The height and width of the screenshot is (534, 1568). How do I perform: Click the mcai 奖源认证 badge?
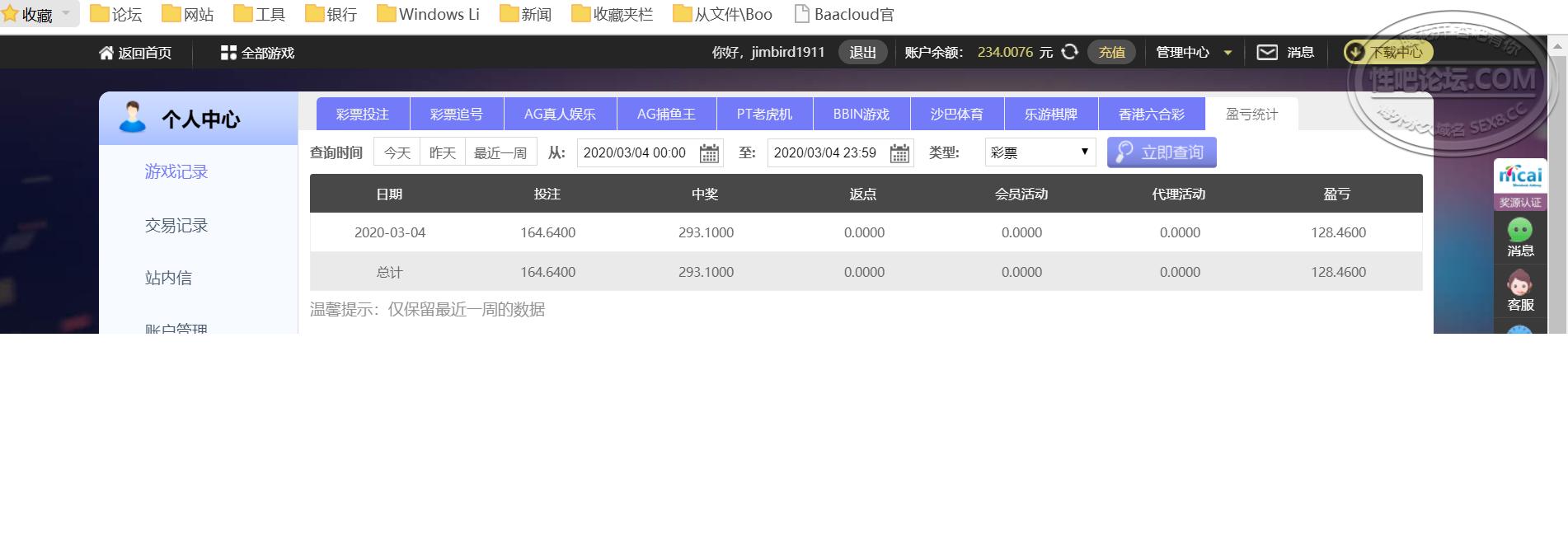click(x=1520, y=185)
